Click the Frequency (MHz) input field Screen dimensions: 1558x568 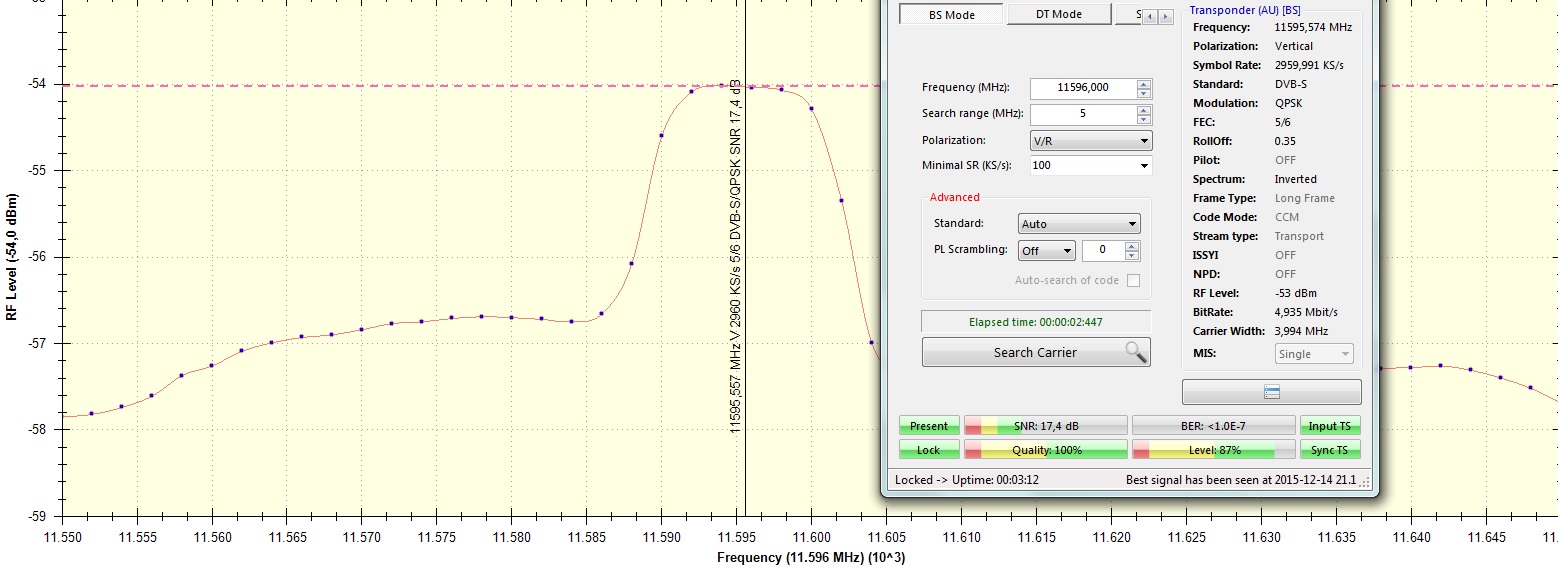(x=1082, y=88)
